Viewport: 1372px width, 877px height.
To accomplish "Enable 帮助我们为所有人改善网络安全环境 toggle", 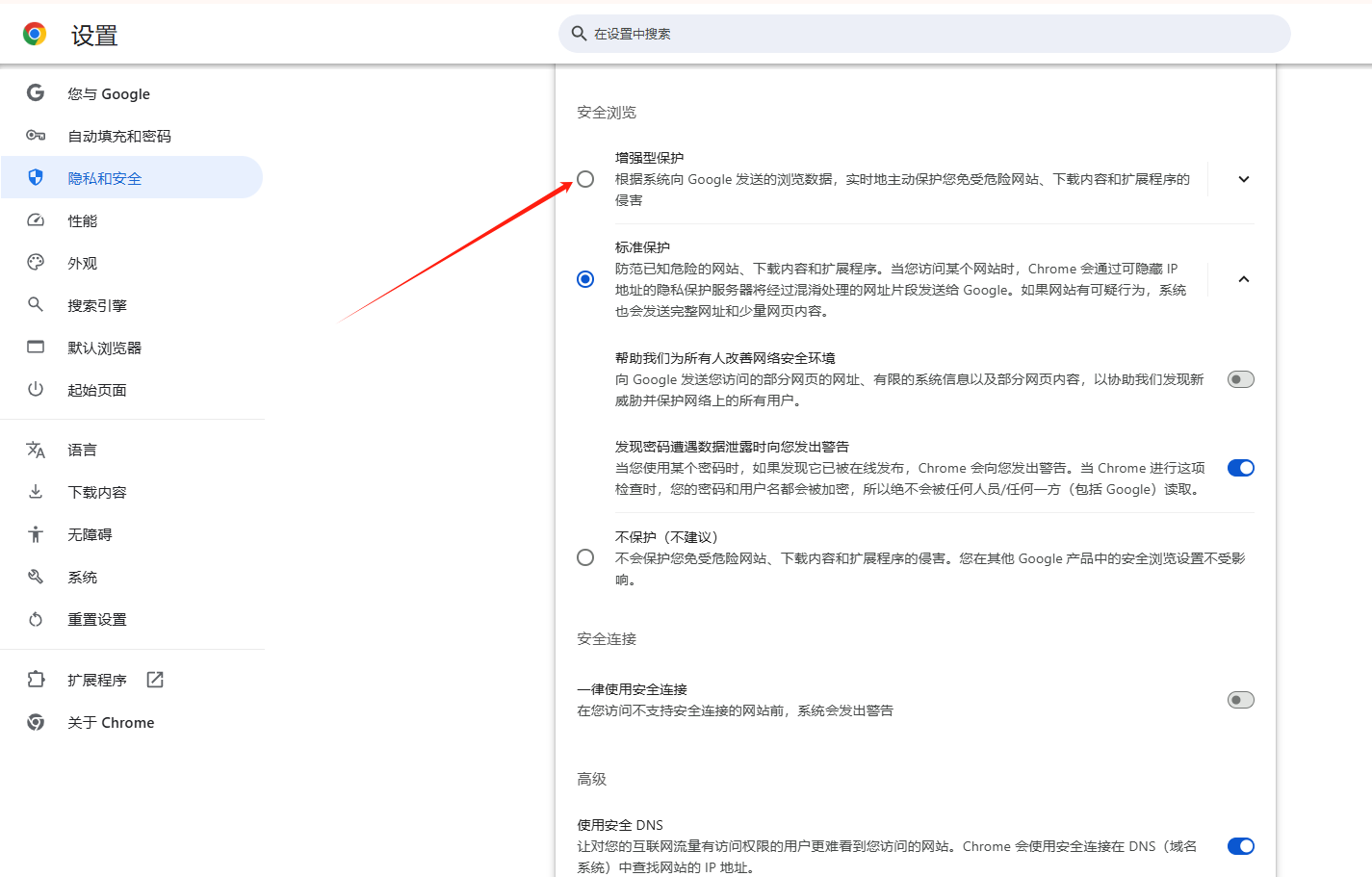I will coord(1241,379).
